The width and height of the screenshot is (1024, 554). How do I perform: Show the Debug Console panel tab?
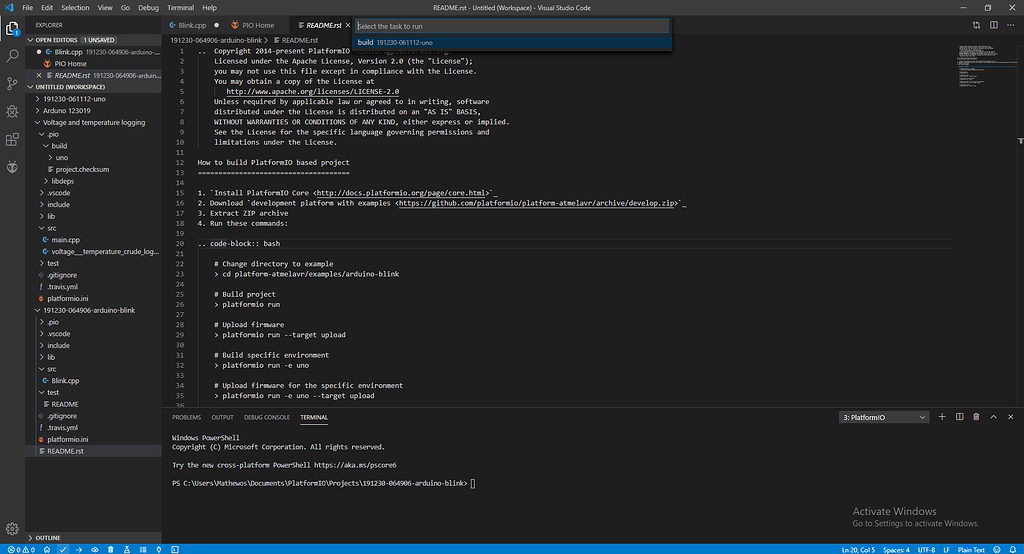pos(266,417)
